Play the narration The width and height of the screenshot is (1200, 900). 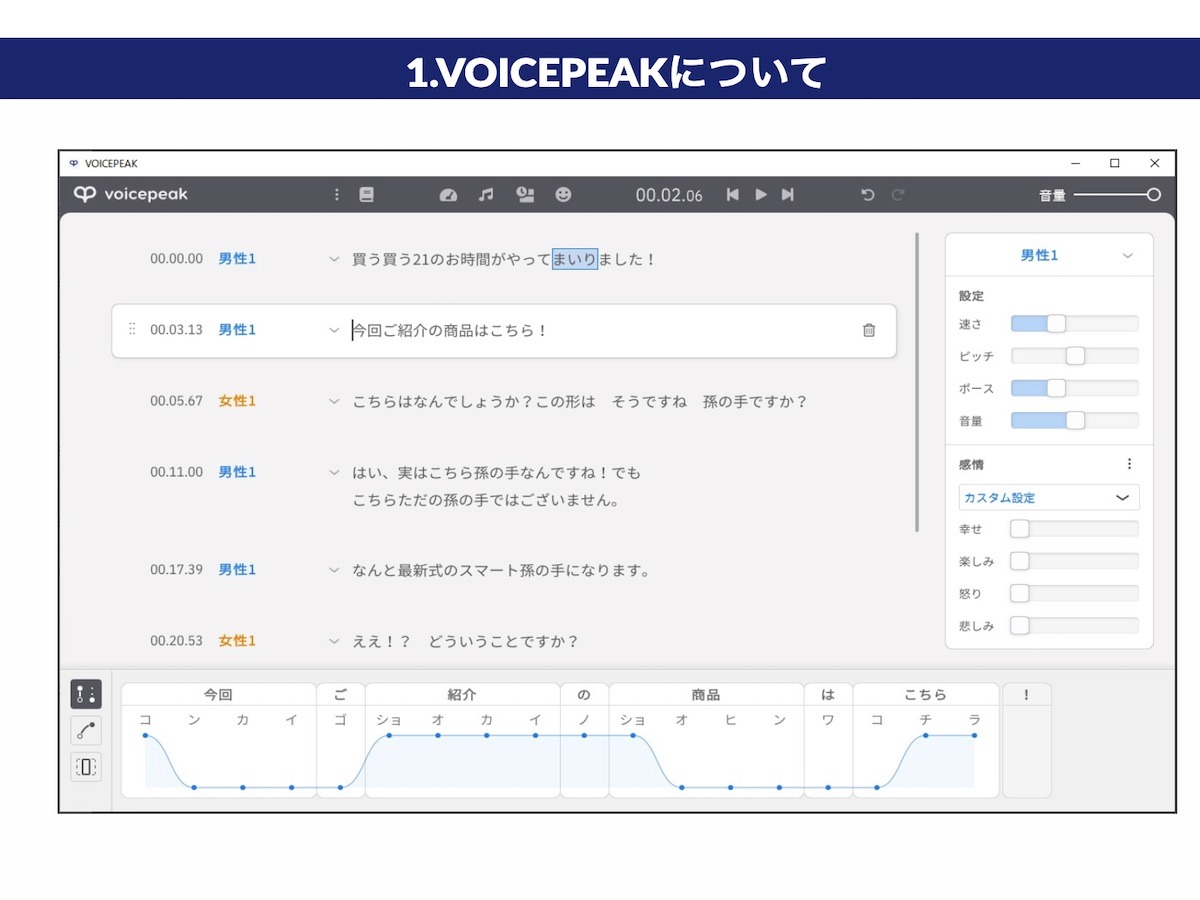[761, 195]
